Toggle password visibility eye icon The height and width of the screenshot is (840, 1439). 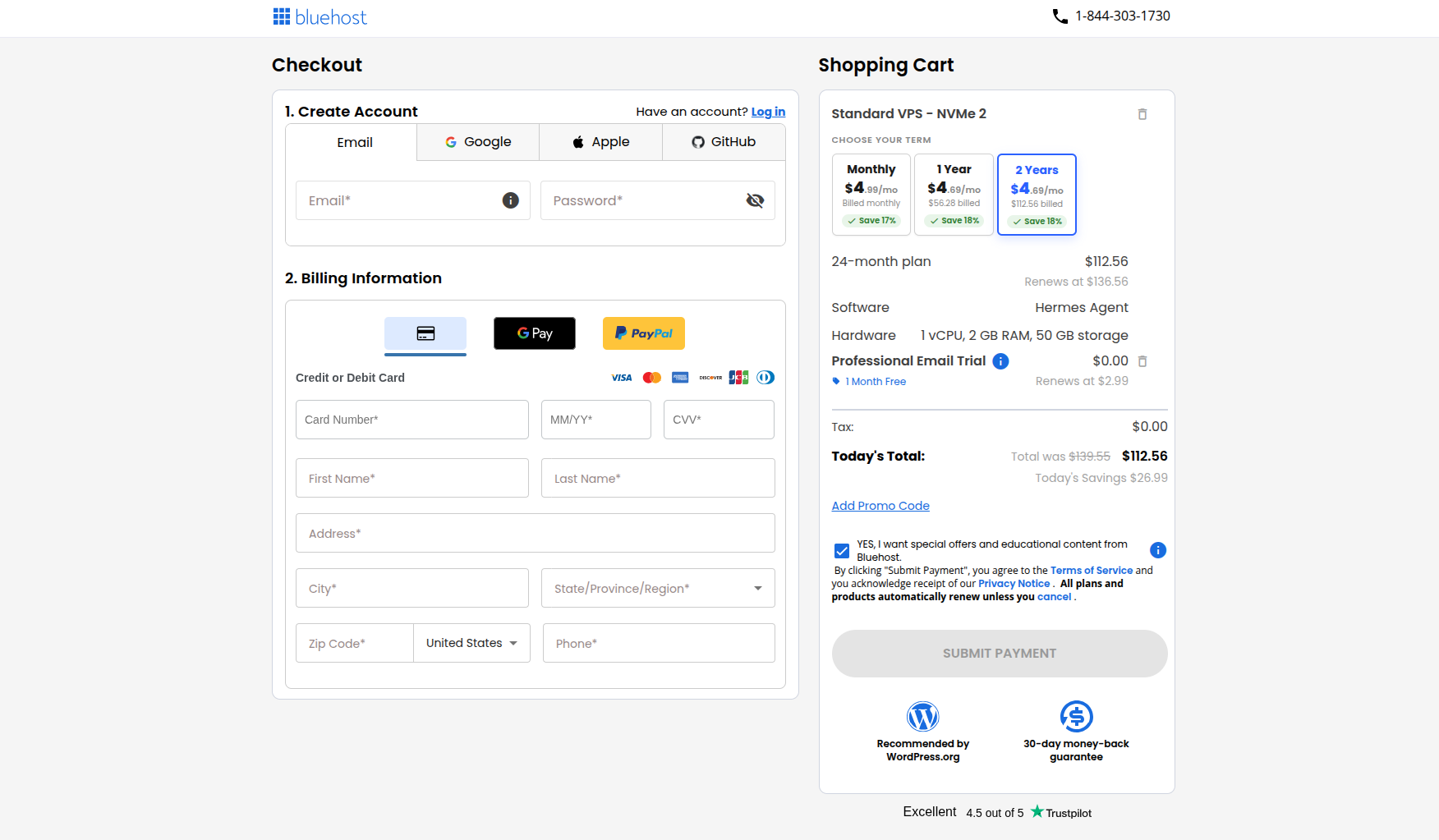pyautogui.click(x=755, y=200)
